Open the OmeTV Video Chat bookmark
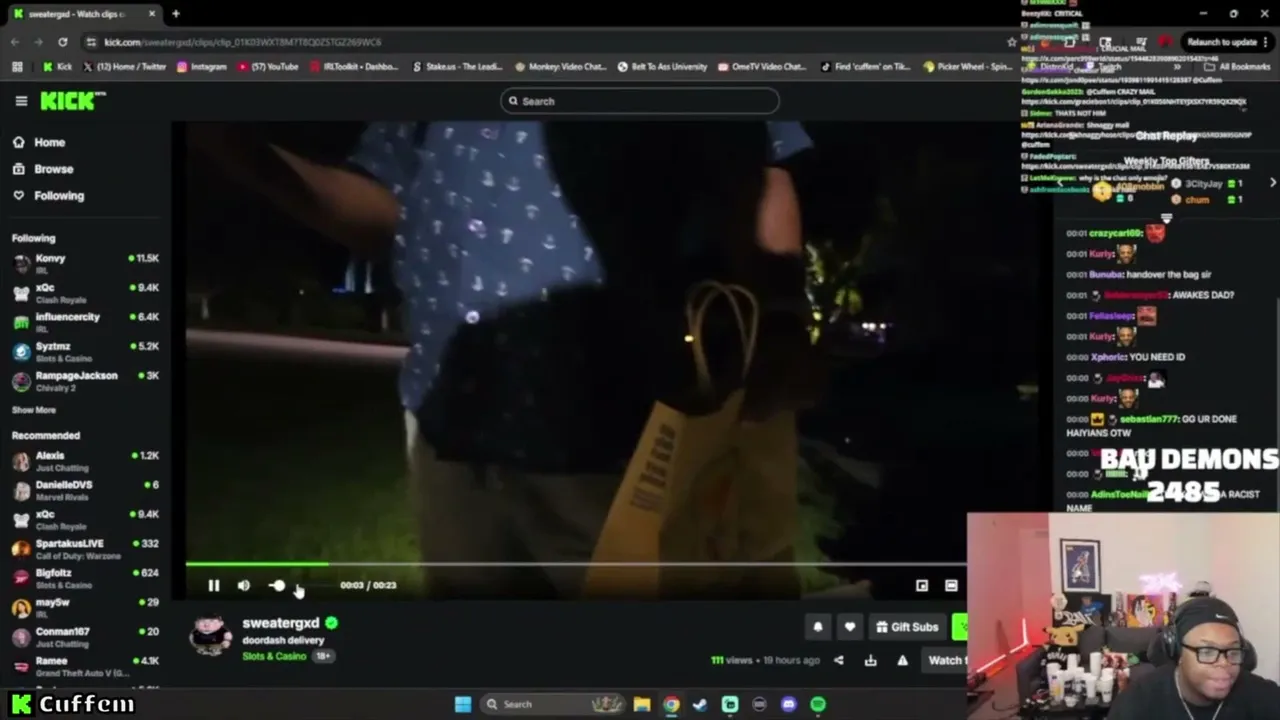 pyautogui.click(x=761, y=67)
